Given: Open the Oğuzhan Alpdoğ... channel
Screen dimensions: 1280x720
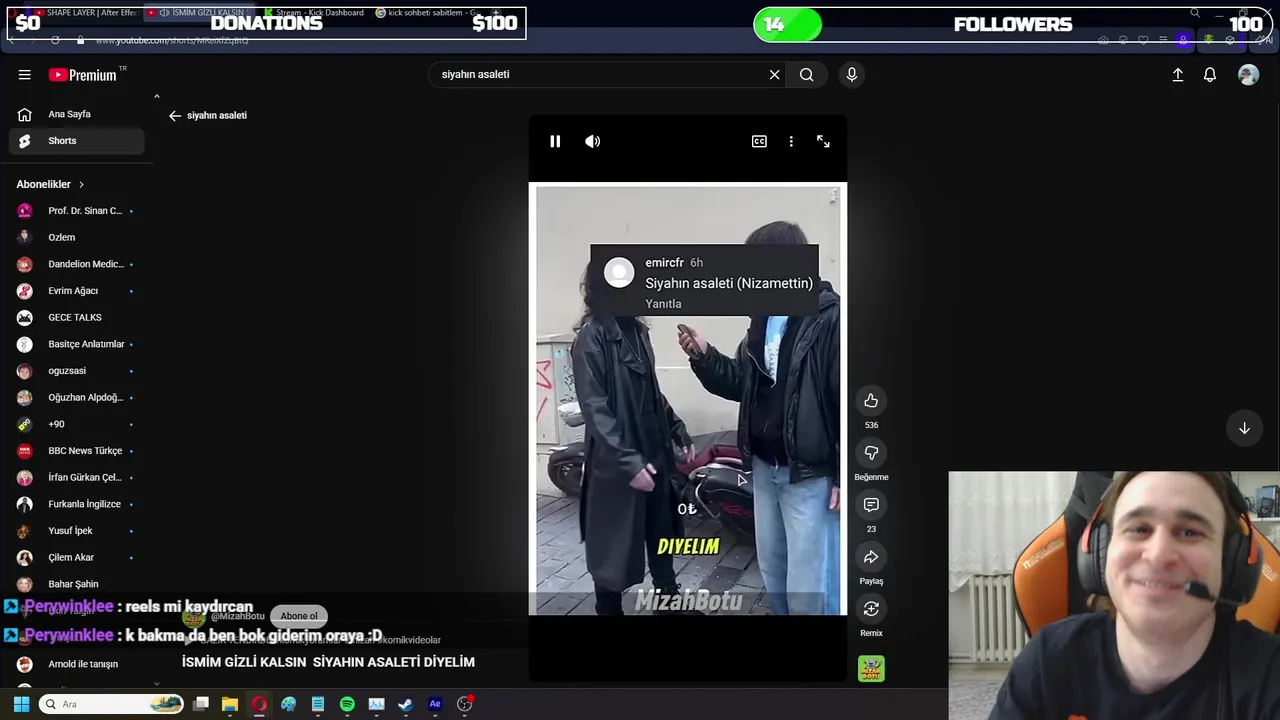Looking at the screenshot, I should tap(76, 398).
